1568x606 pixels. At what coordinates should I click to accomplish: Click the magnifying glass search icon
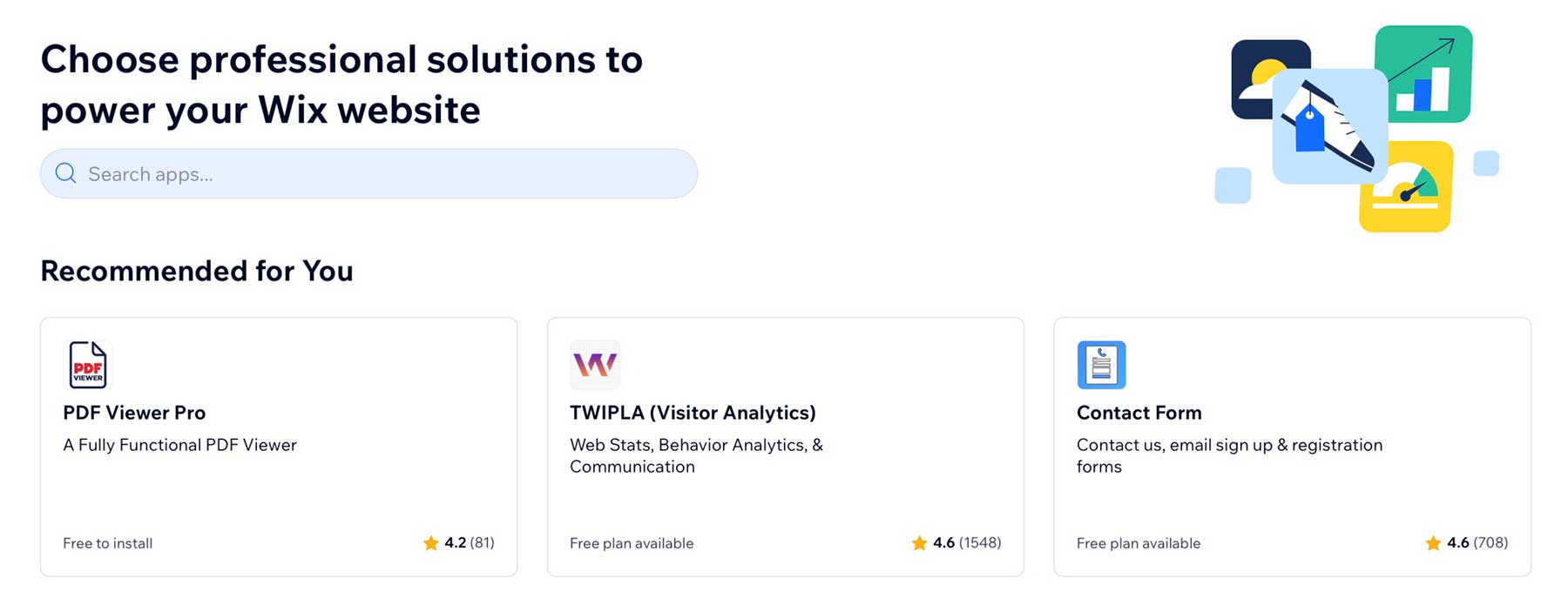coord(65,173)
